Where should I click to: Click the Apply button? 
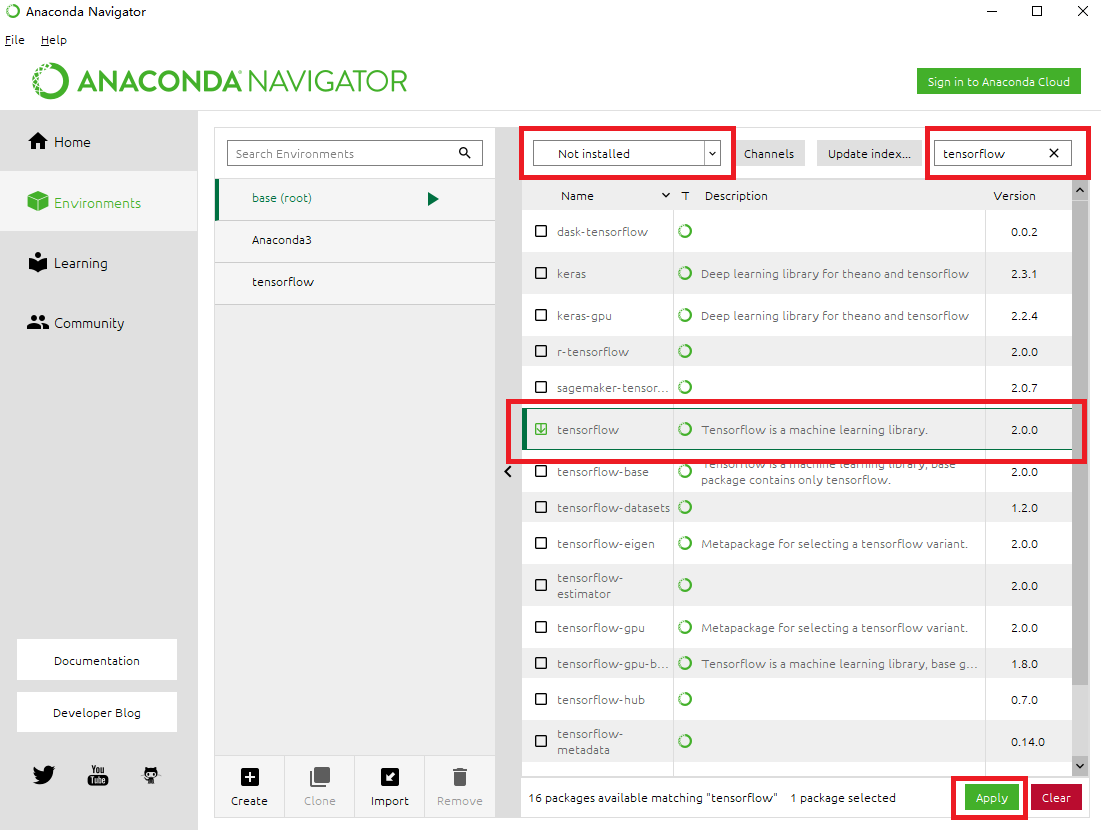(991, 798)
